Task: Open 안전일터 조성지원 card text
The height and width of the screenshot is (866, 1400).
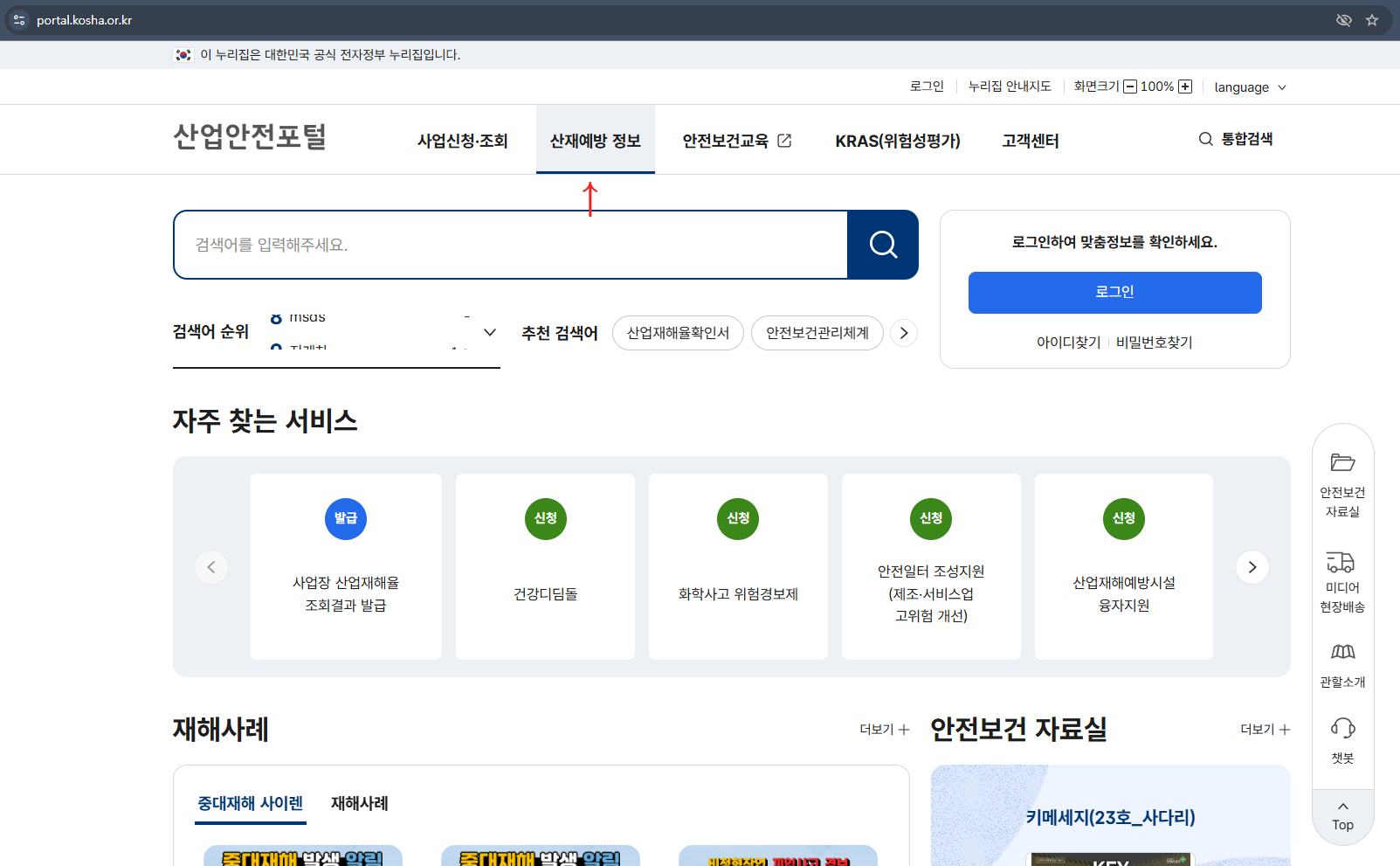Action: 931,593
